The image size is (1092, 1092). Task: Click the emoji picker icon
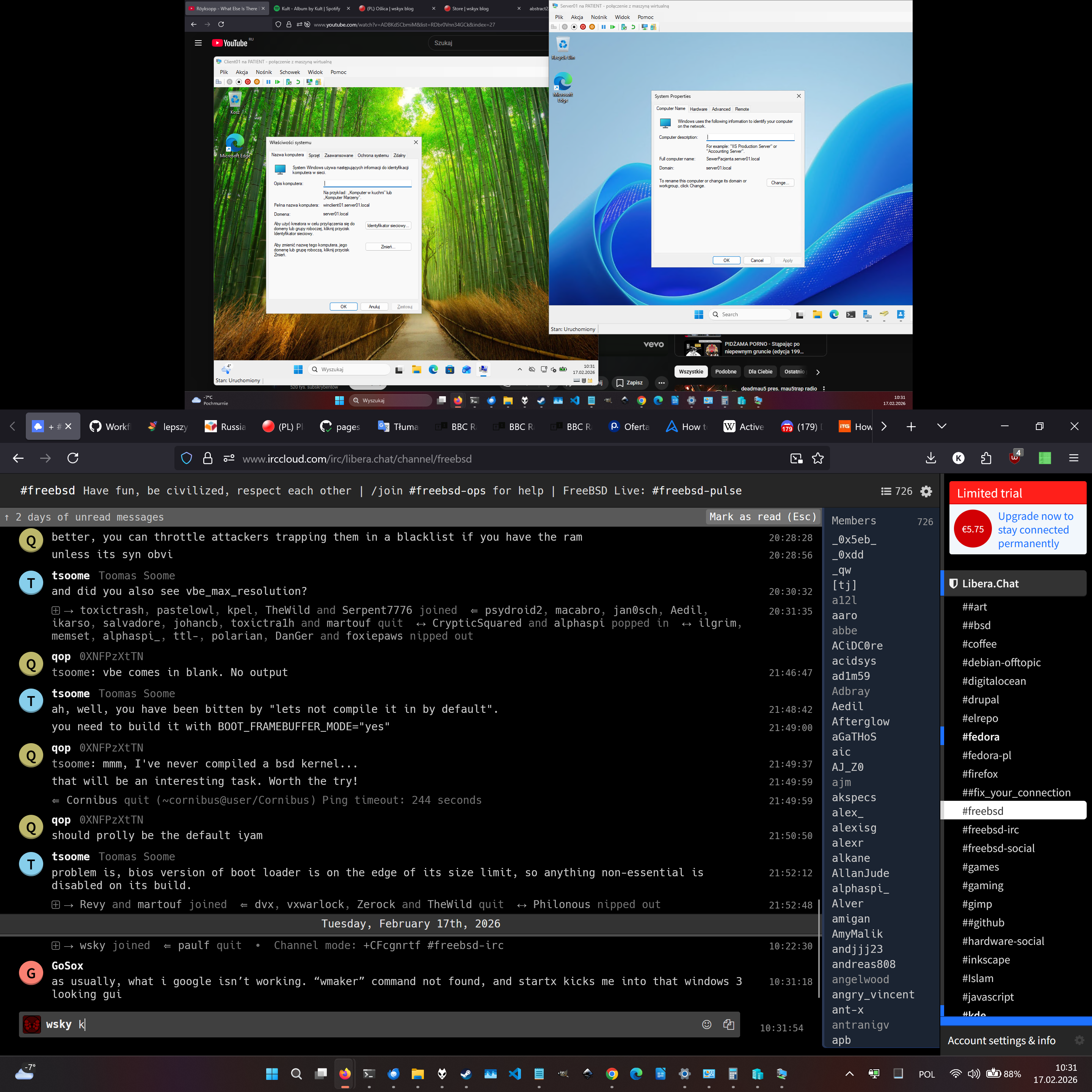tap(706, 1024)
